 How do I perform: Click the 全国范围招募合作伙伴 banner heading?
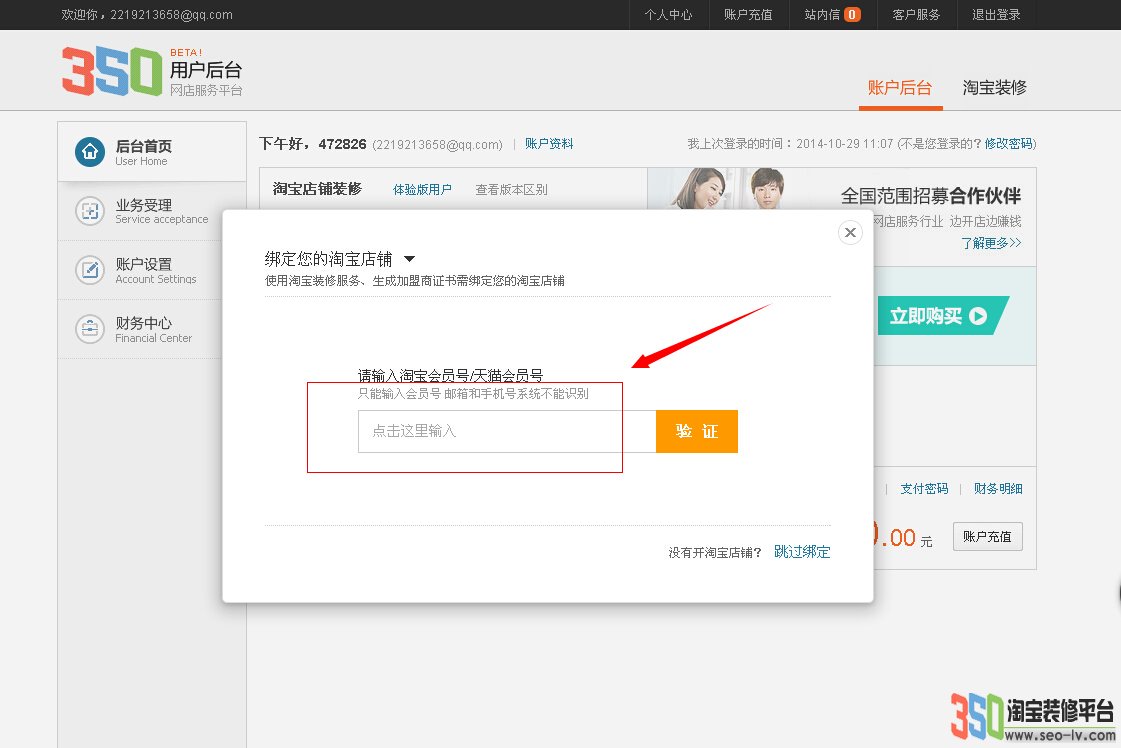coord(931,195)
